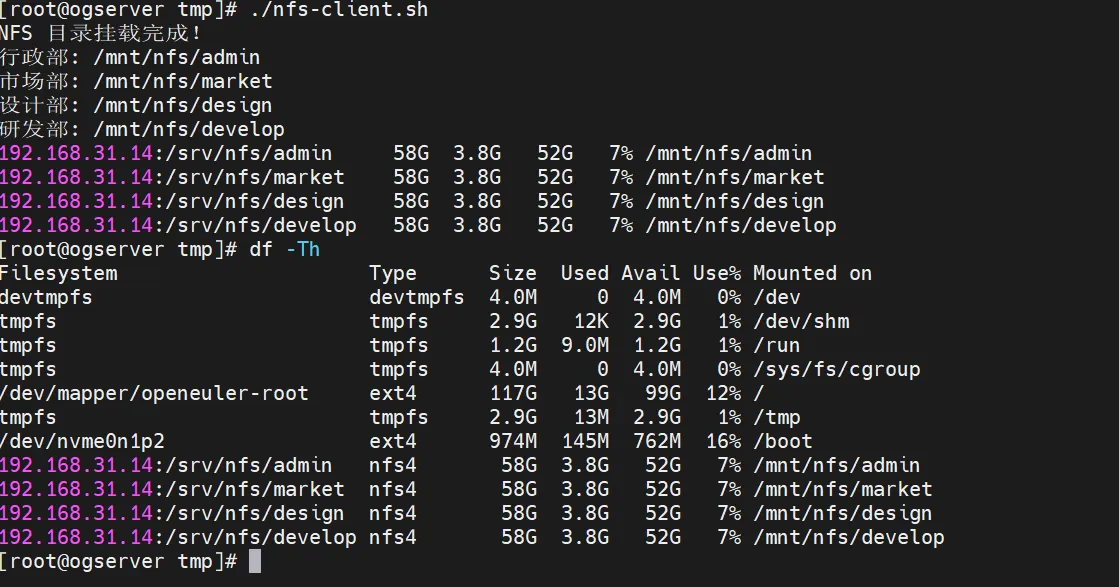Click the Size column header
Viewport: 1119px width, 587px height.
[x=513, y=273]
